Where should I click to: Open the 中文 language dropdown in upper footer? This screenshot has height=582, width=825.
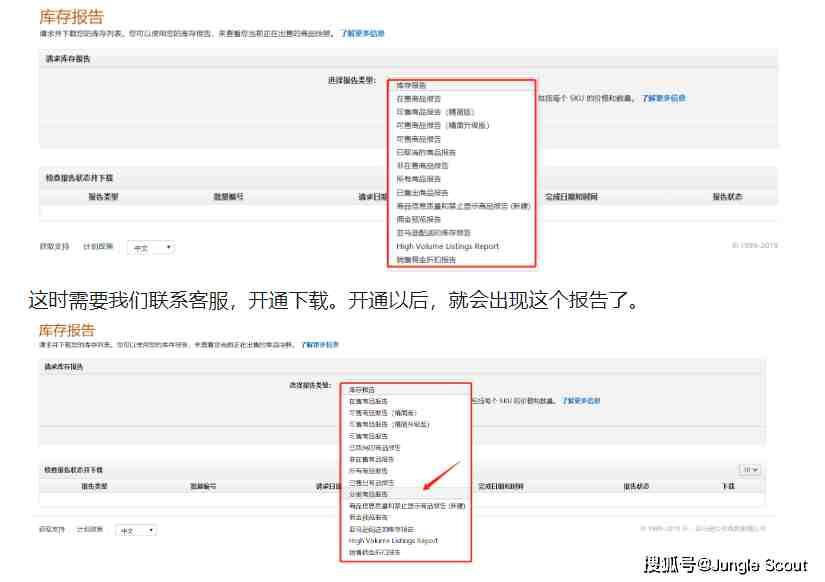click(x=151, y=247)
